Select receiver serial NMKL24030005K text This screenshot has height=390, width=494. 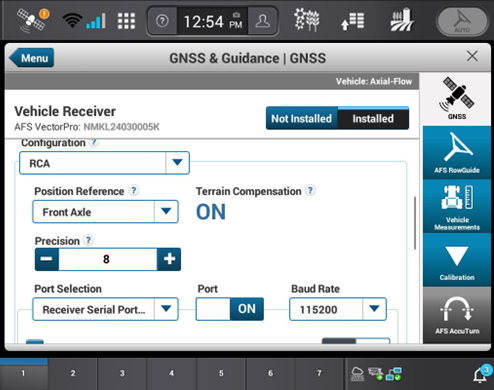(x=121, y=127)
